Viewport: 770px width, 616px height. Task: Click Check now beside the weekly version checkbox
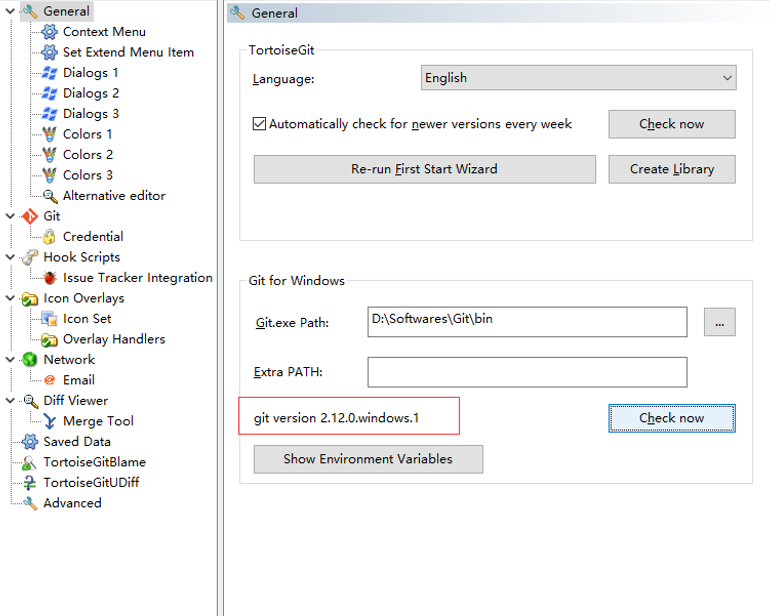tap(672, 124)
